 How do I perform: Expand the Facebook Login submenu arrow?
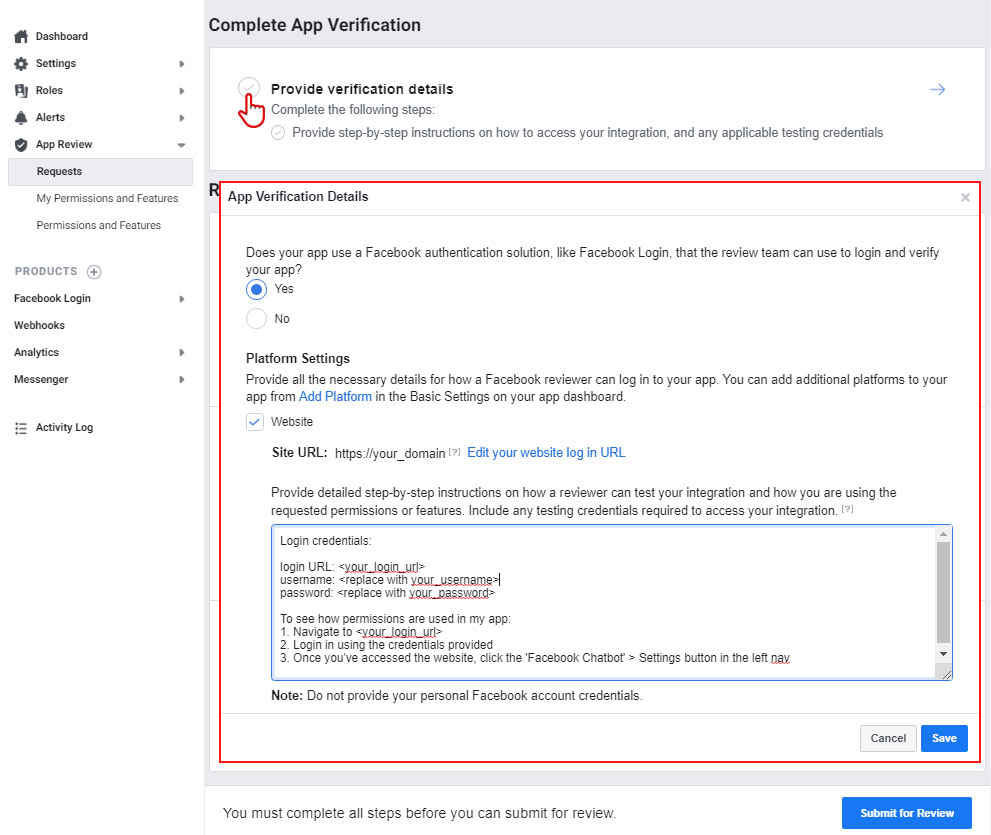181,299
